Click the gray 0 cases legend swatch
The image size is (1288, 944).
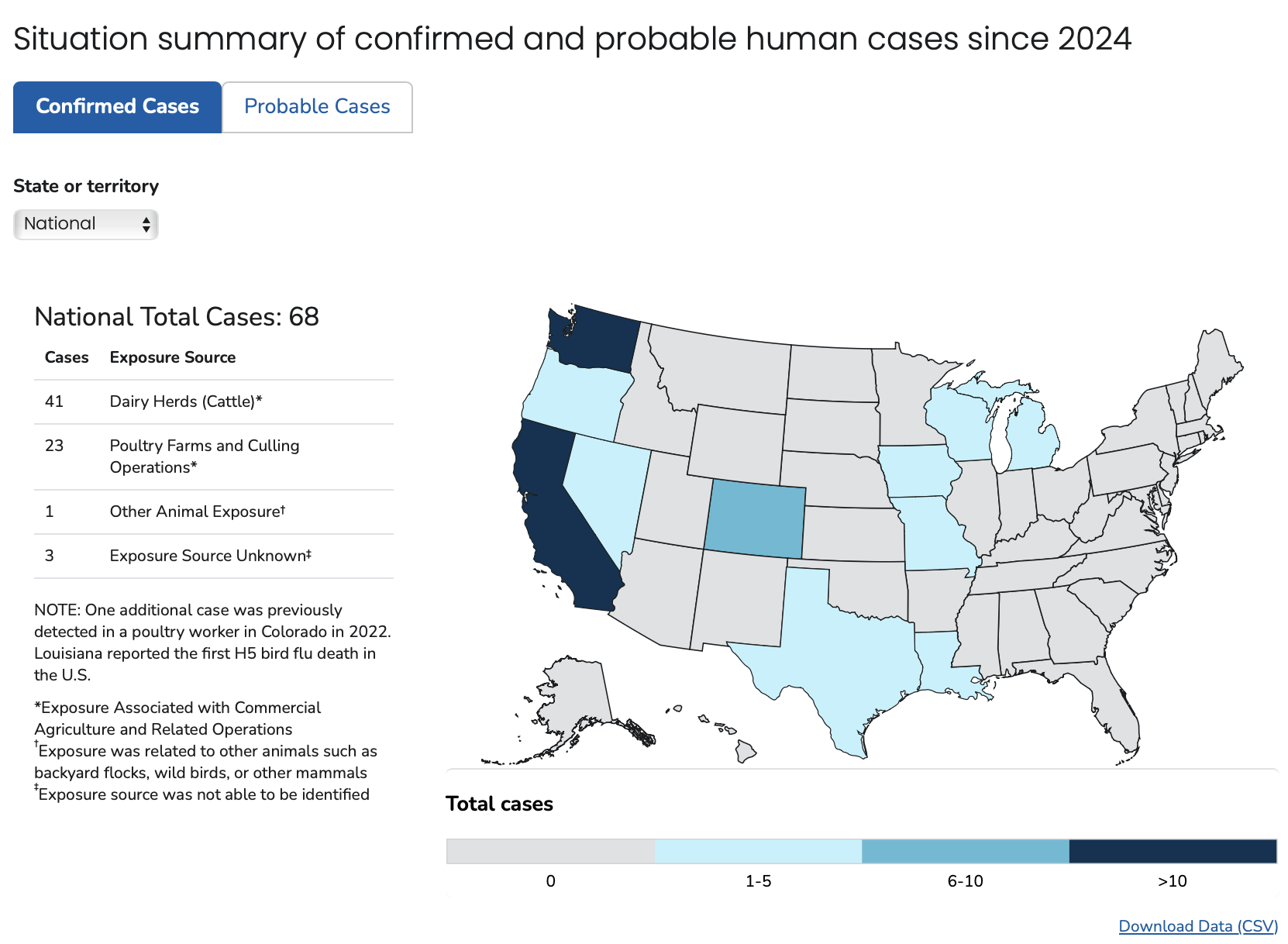(550, 851)
